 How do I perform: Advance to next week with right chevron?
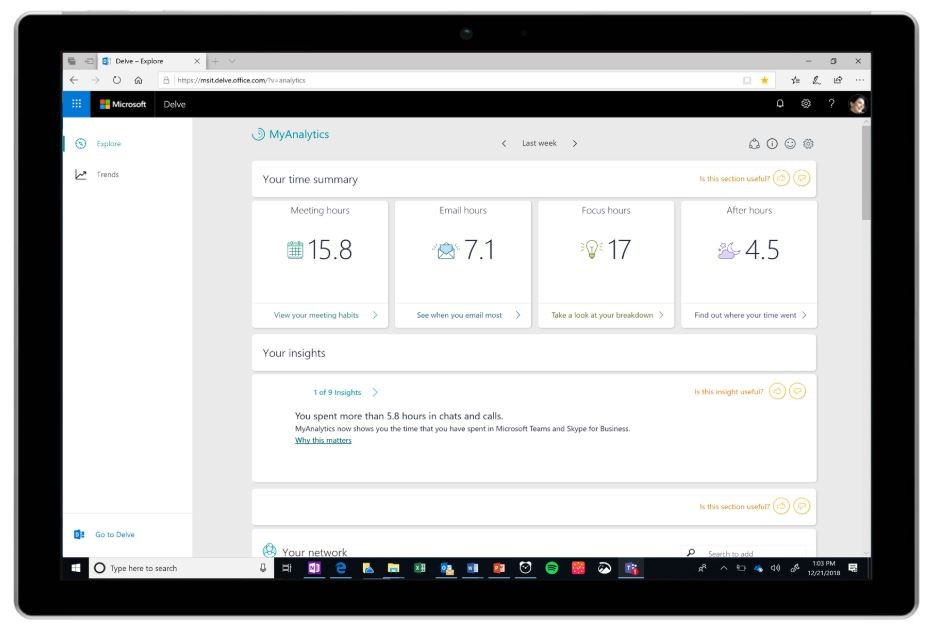(x=574, y=143)
